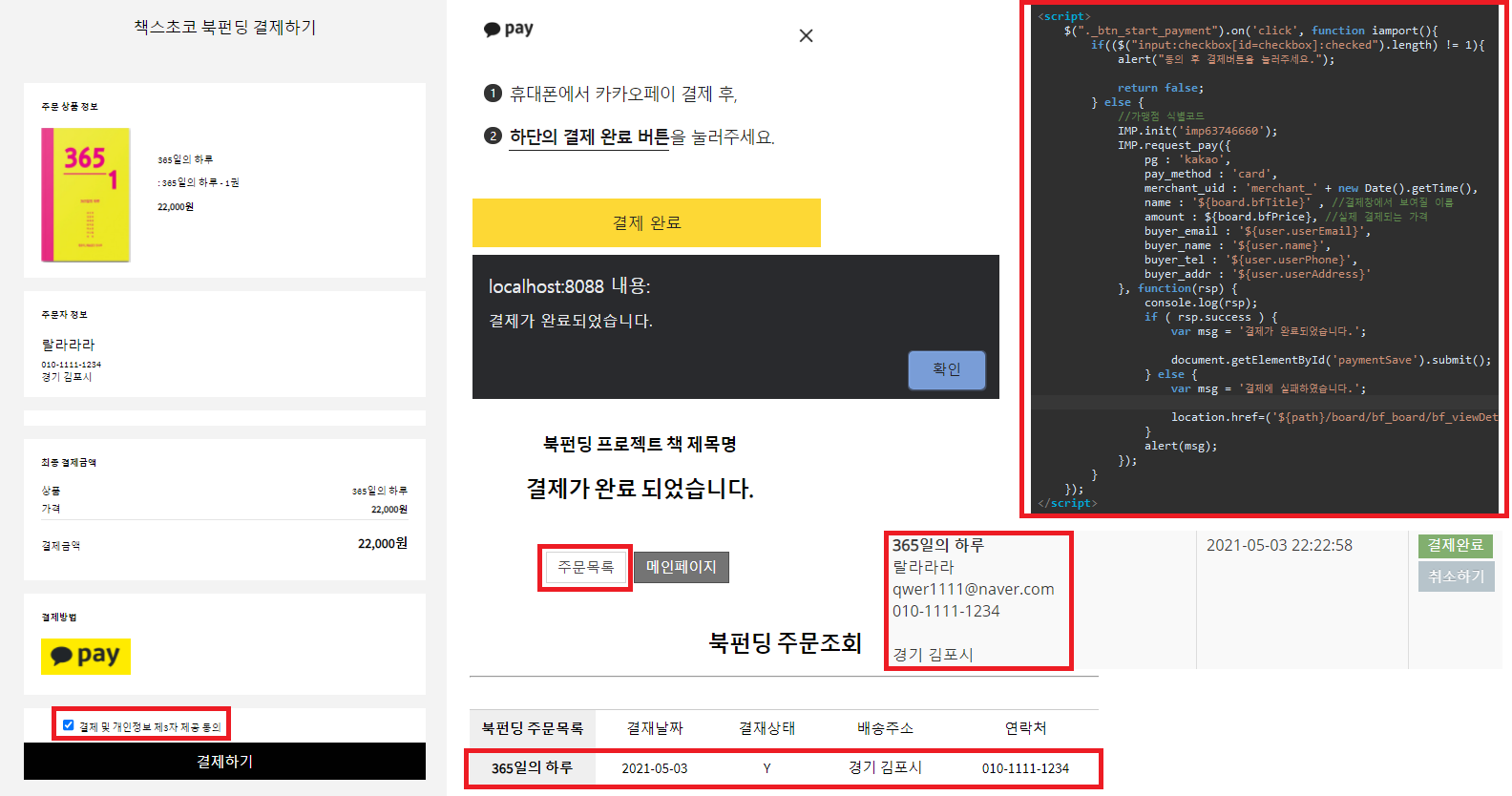Click the 북펀딩 주문조회 heading
The image size is (1512, 796).
click(785, 642)
